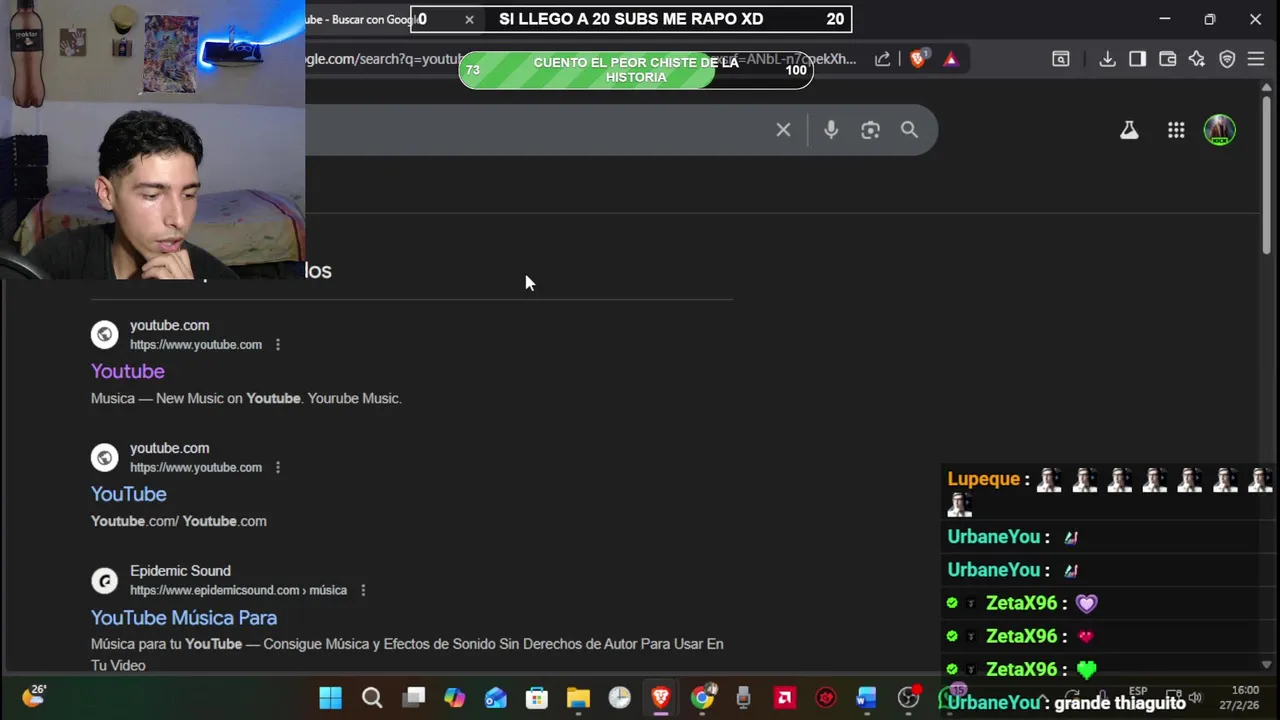The height and width of the screenshot is (720, 1280).
Task: Close the Buscar con Google tab
Action: (469, 19)
